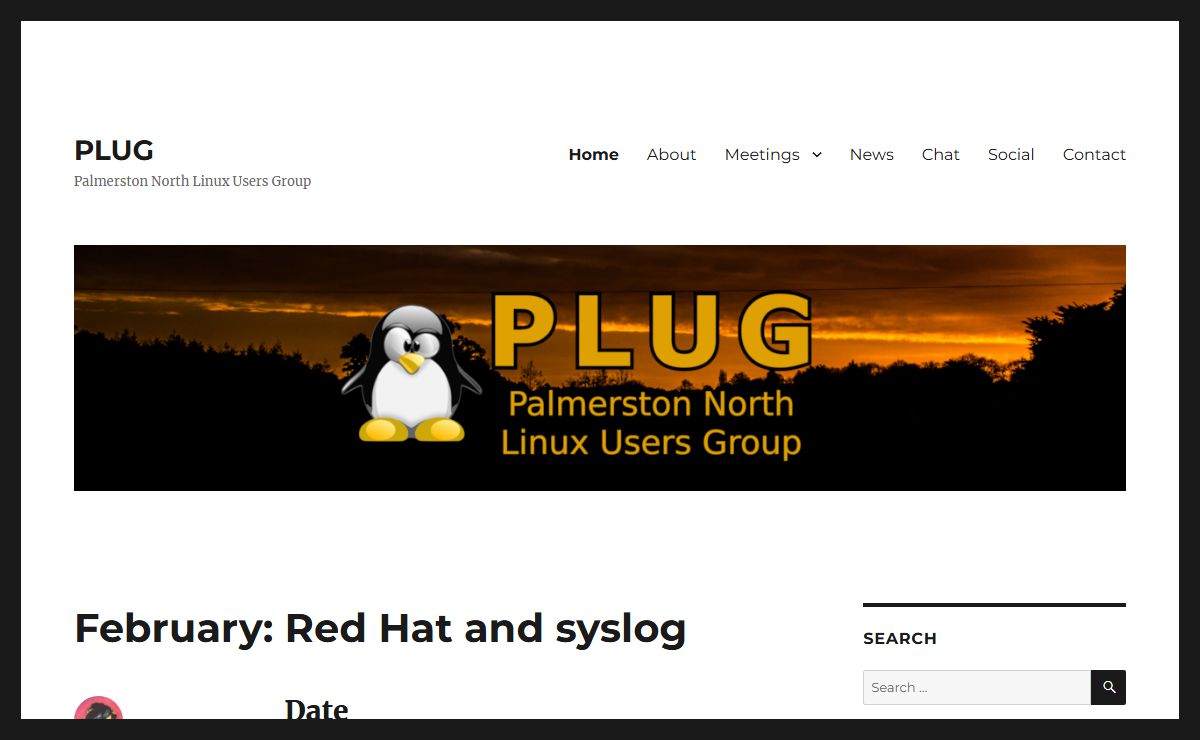The height and width of the screenshot is (740, 1200).
Task: Open the Meetings menu item
Action: click(762, 154)
